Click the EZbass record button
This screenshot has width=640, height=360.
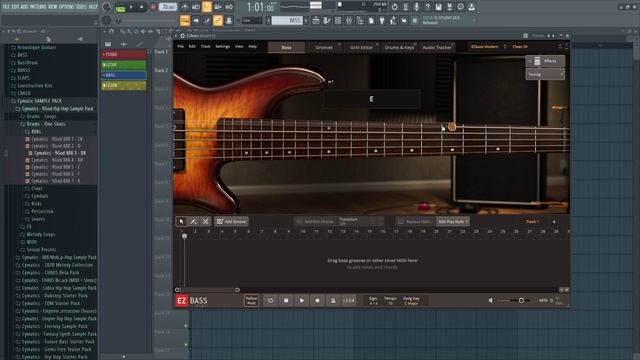(317, 300)
